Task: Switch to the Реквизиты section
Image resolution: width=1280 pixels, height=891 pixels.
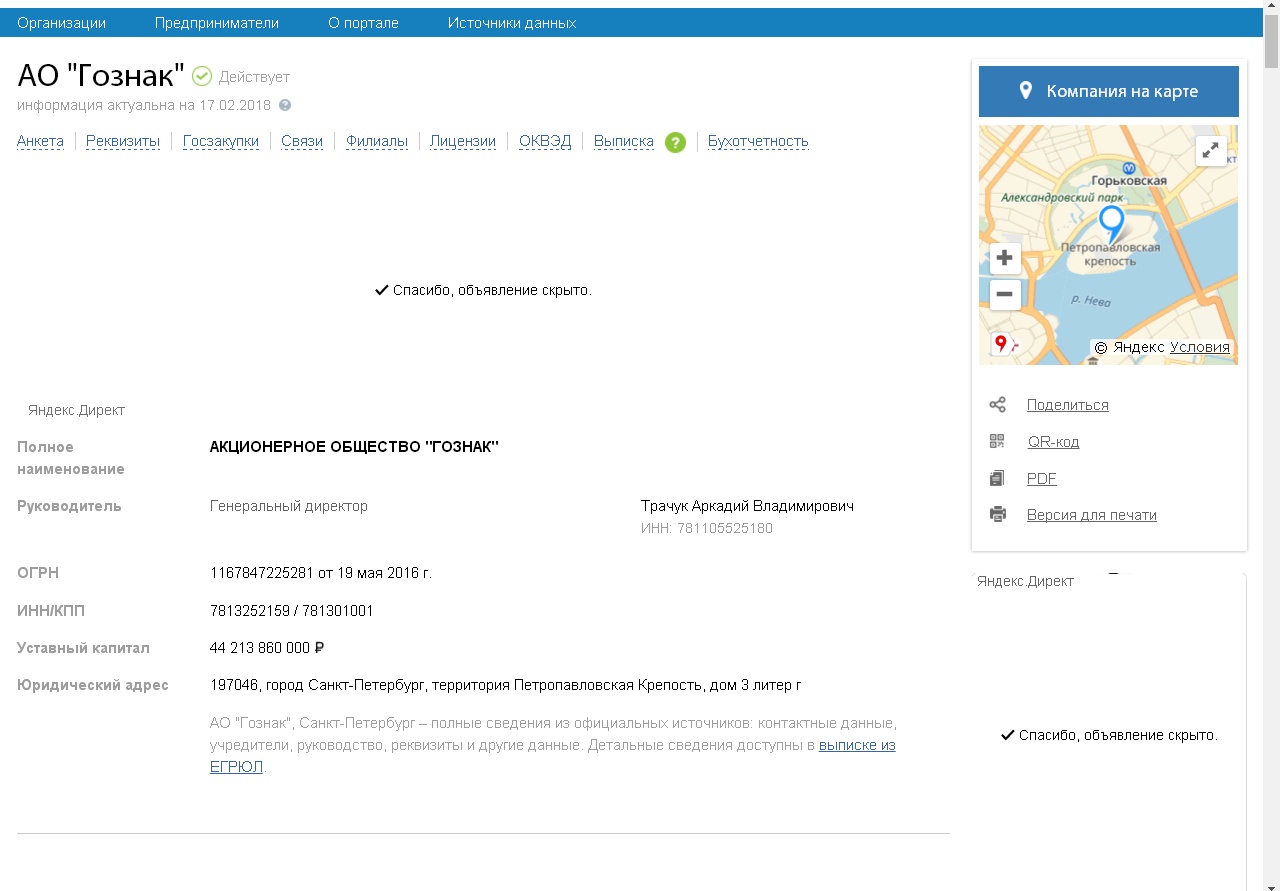Action: (x=123, y=141)
